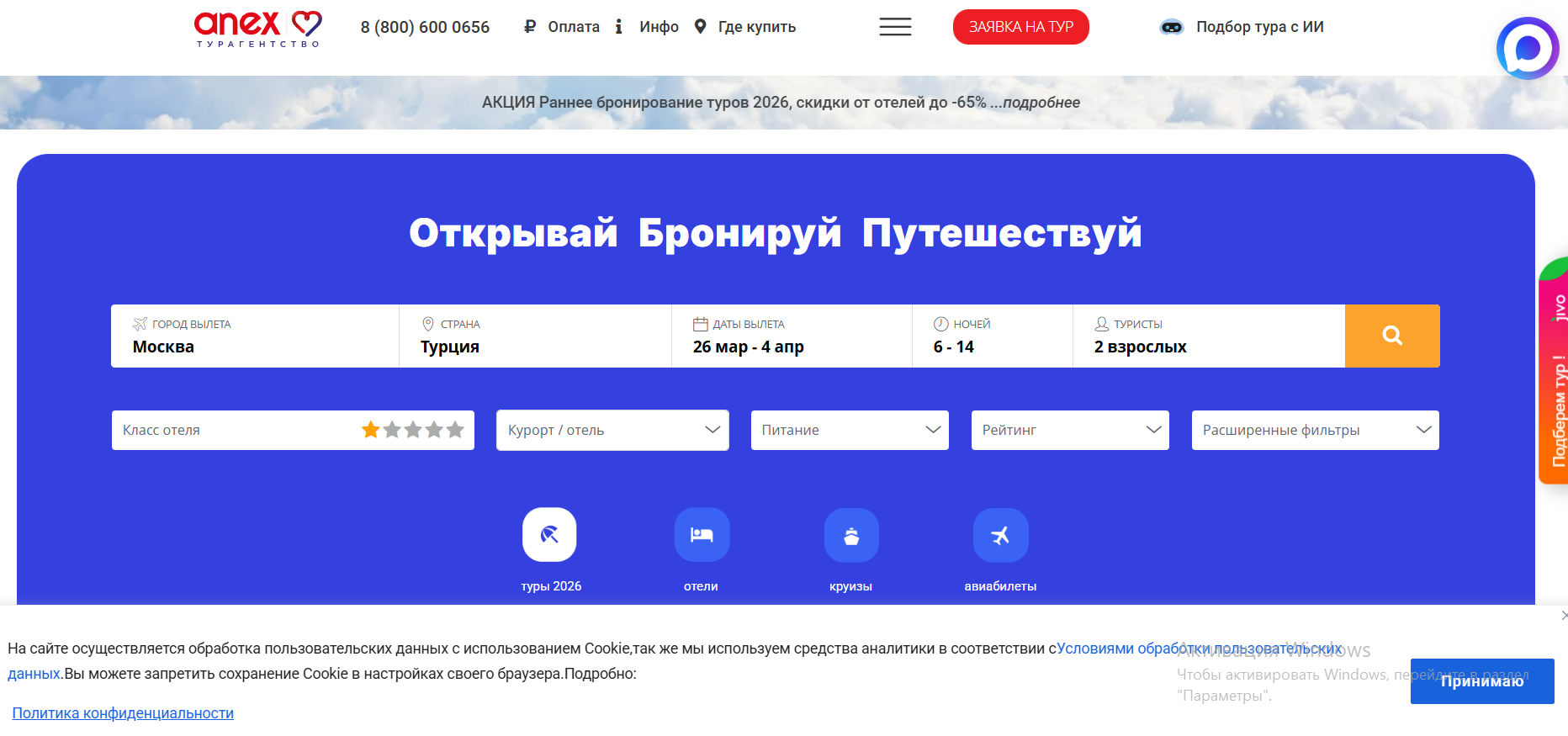Expand the Курорт / отель dropdown

[612, 430]
